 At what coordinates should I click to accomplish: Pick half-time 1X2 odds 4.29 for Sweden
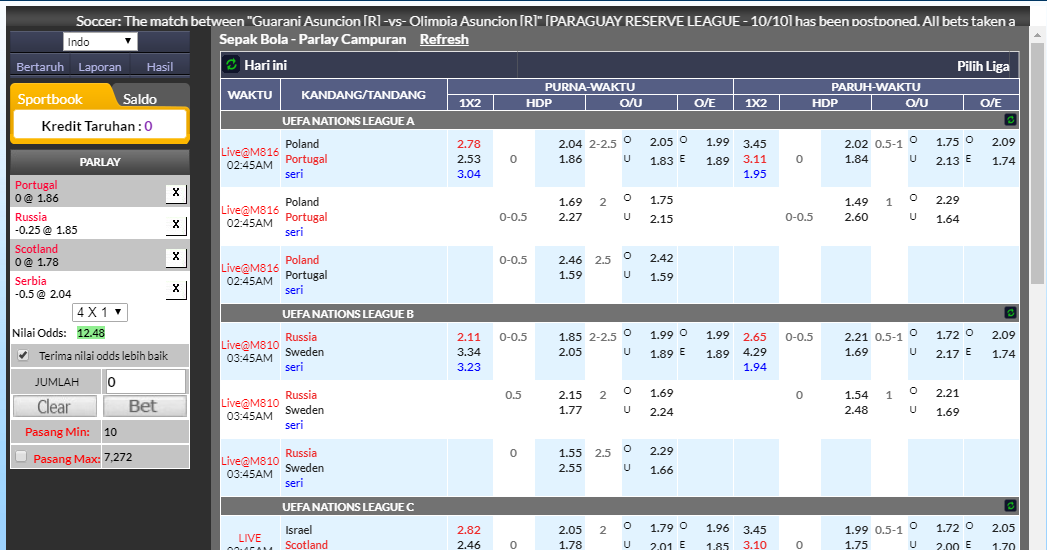pyautogui.click(x=755, y=352)
